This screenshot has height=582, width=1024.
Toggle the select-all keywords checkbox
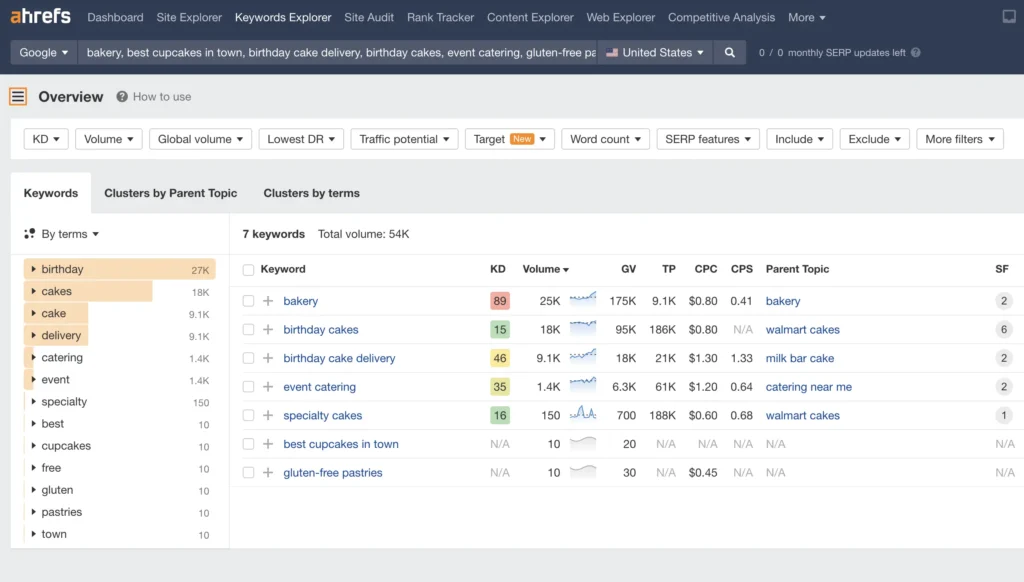pos(248,270)
